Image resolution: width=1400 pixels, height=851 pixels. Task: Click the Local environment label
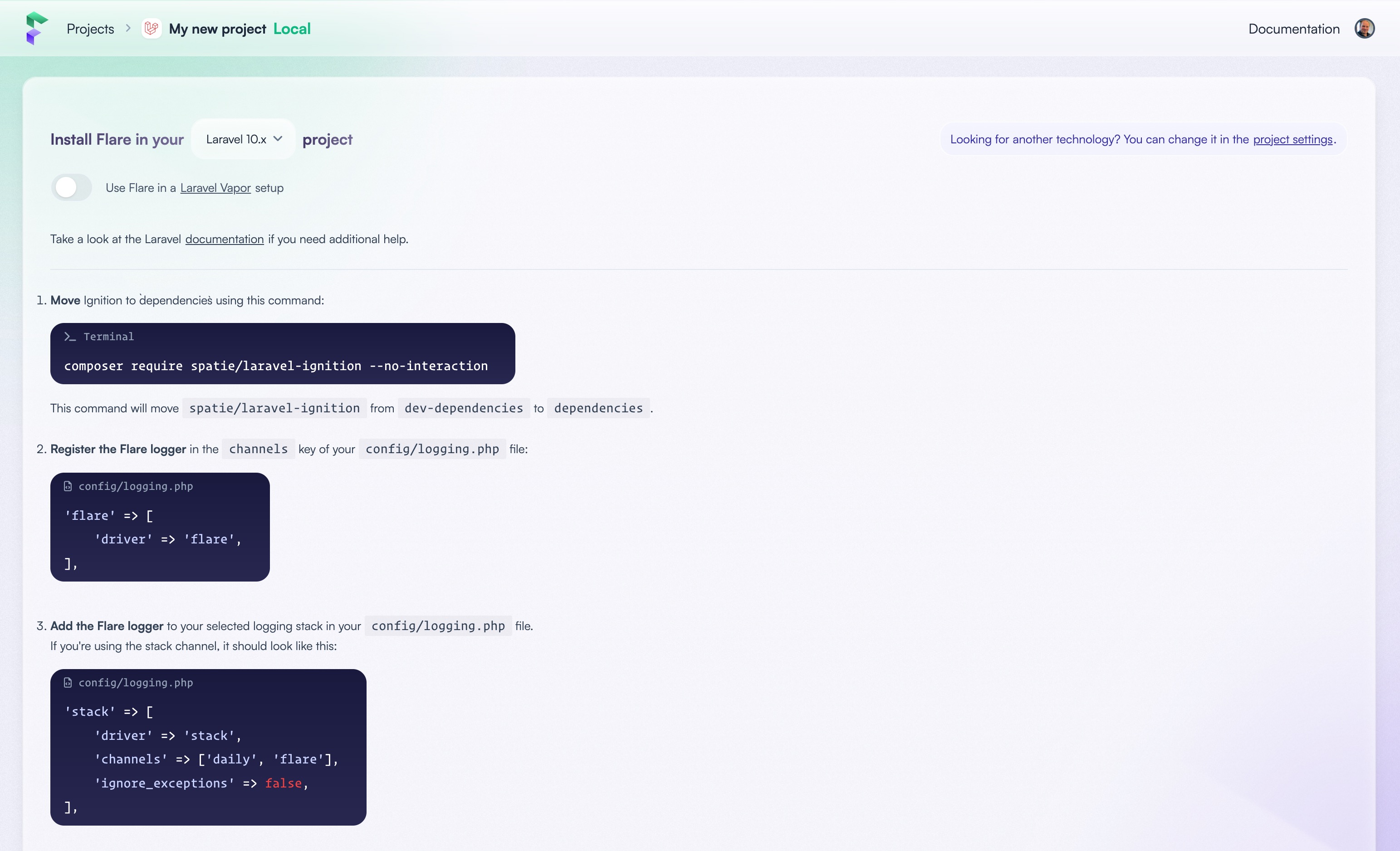[x=292, y=29]
